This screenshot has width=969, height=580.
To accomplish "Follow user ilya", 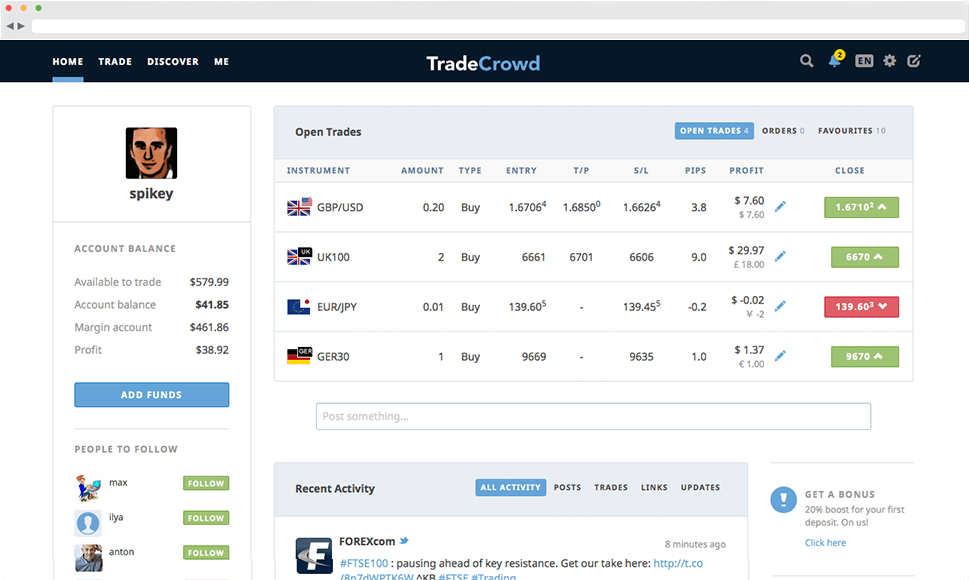I will tap(206, 518).
